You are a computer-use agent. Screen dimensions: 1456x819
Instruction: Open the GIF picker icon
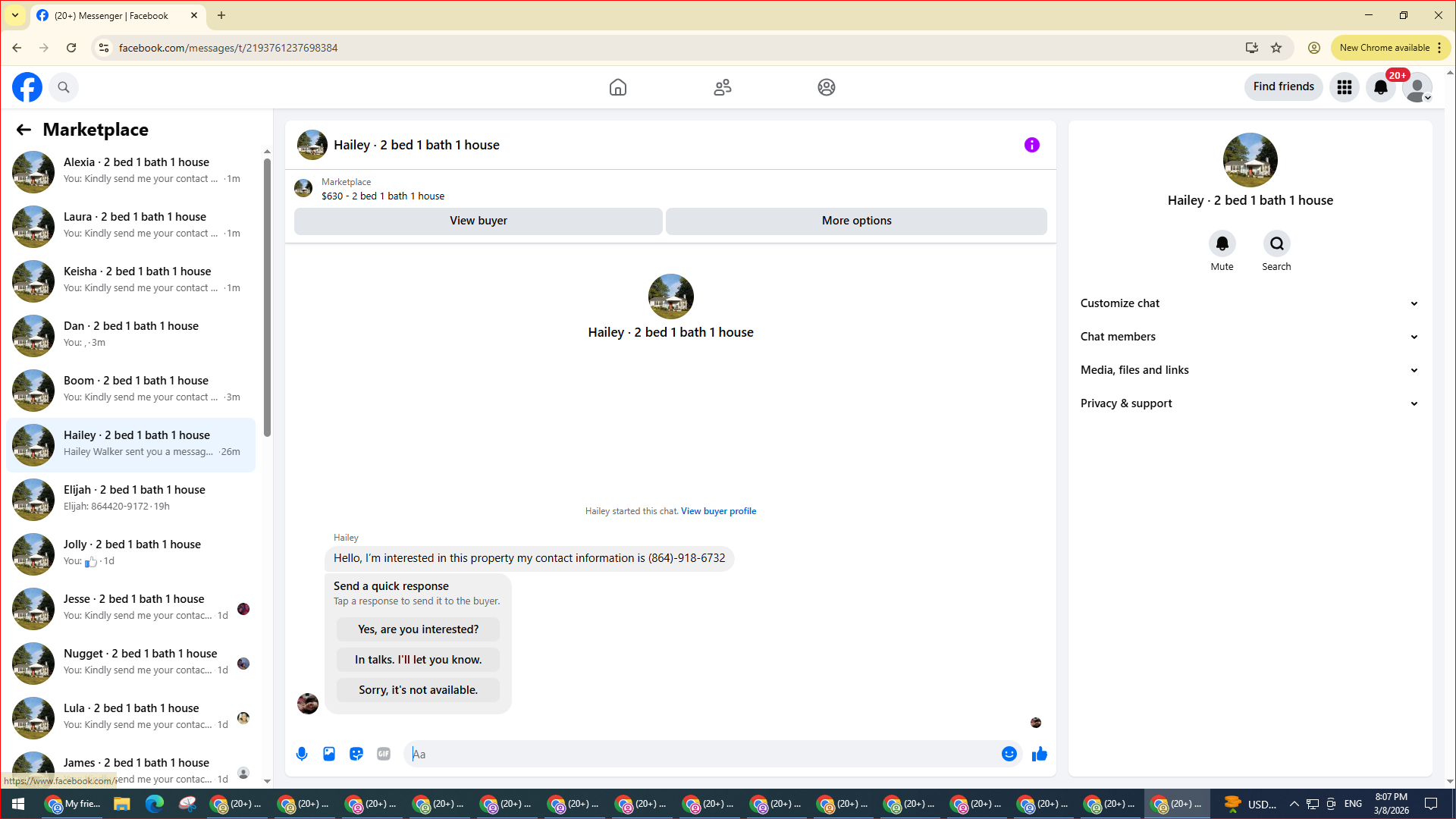click(x=384, y=754)
